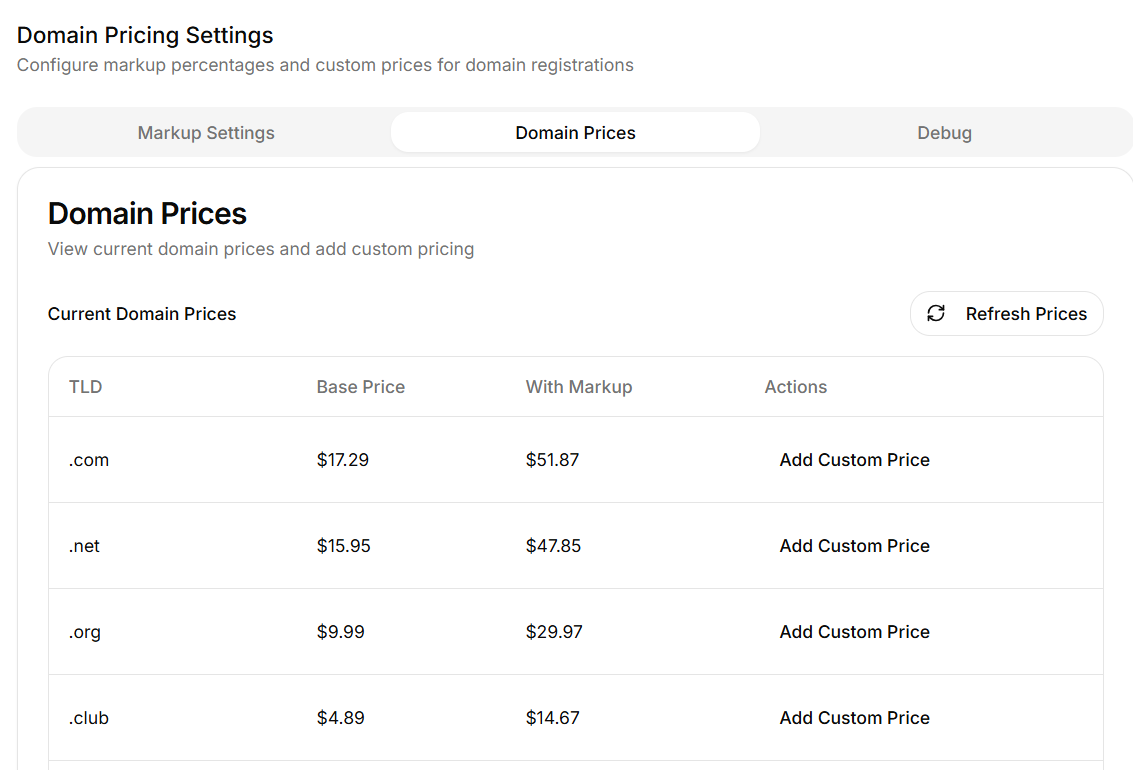The height and width of the screenshot is (770, 1133).
Task: Open the Debug tab
Action: (944, 133)
